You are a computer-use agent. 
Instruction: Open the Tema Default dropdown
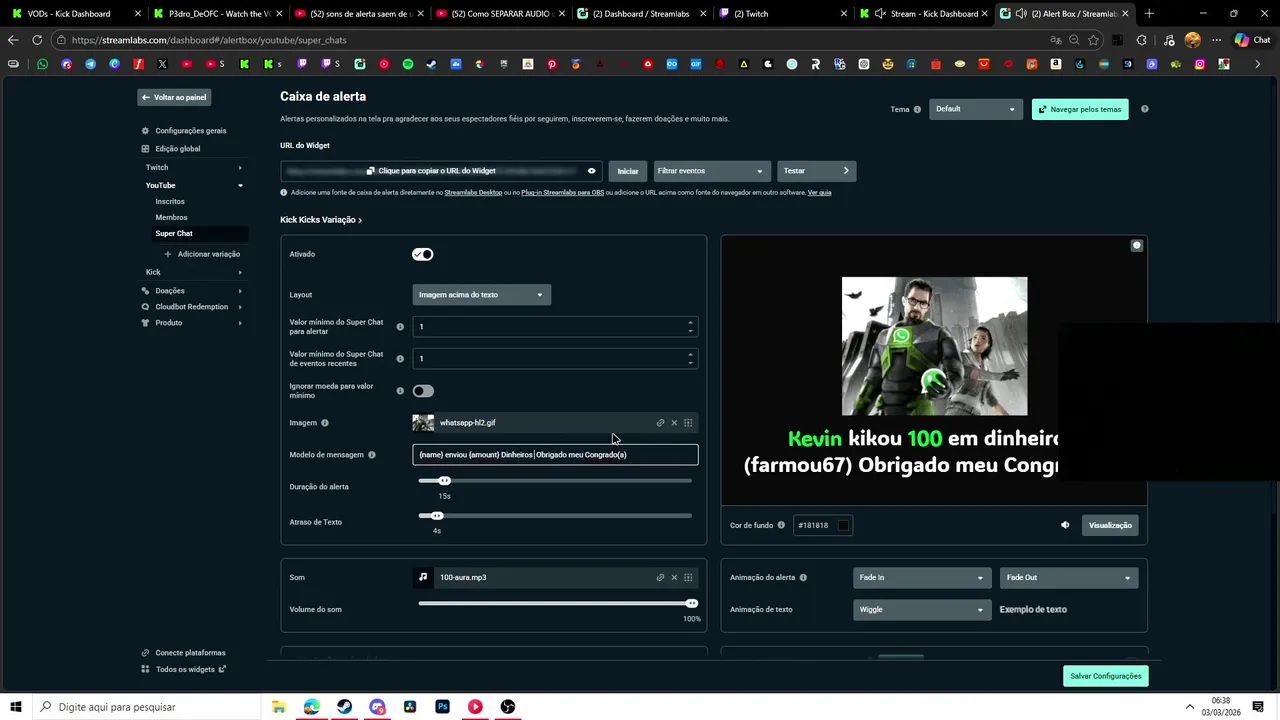975,109
